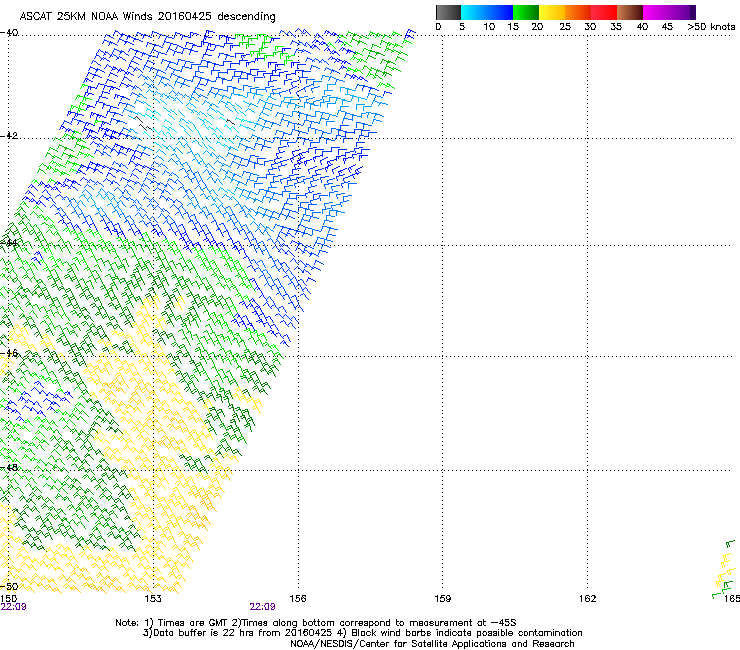Click the latitude label -46
This screenshot has width=740, height=650.
click(9, 353)
